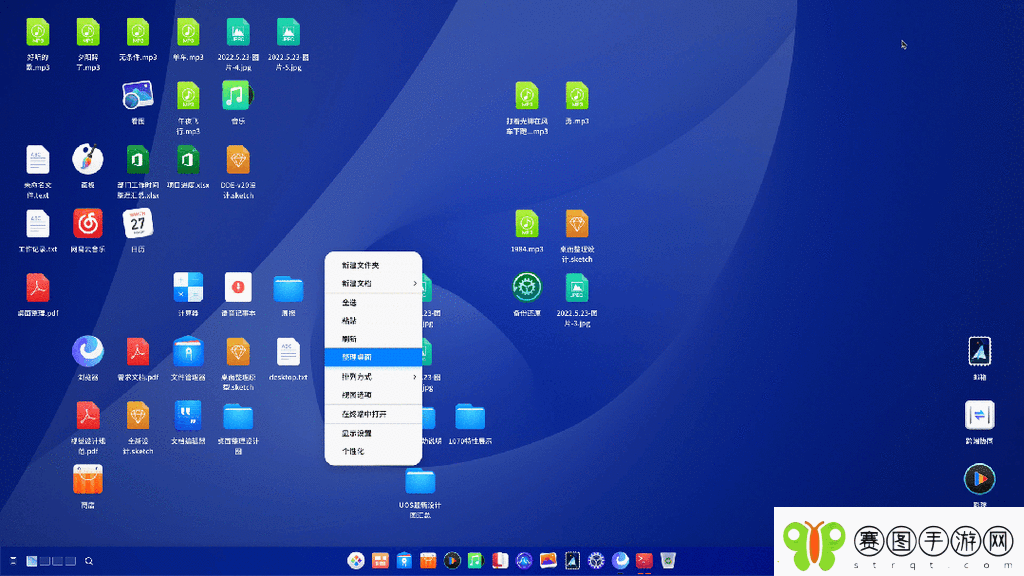Open the 桌面整理设计图 folder
Screen dimensions: 1024x576
(238, 417)
